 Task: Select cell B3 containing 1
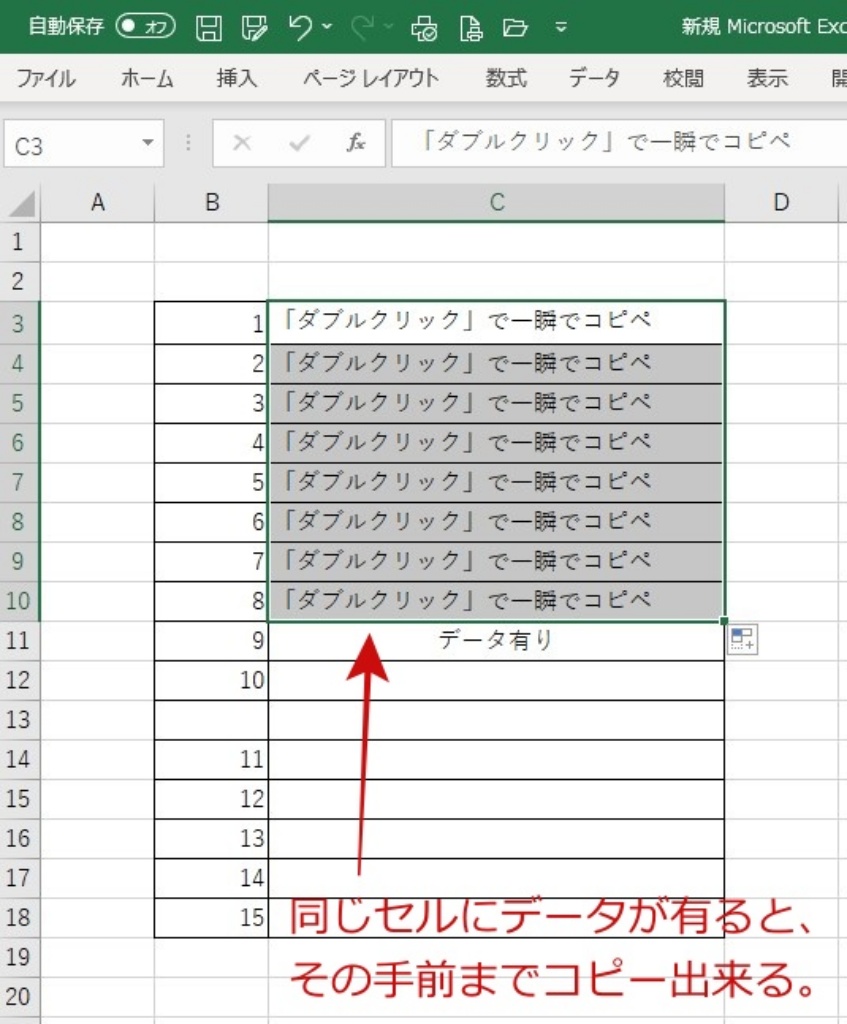click(211, 323)
